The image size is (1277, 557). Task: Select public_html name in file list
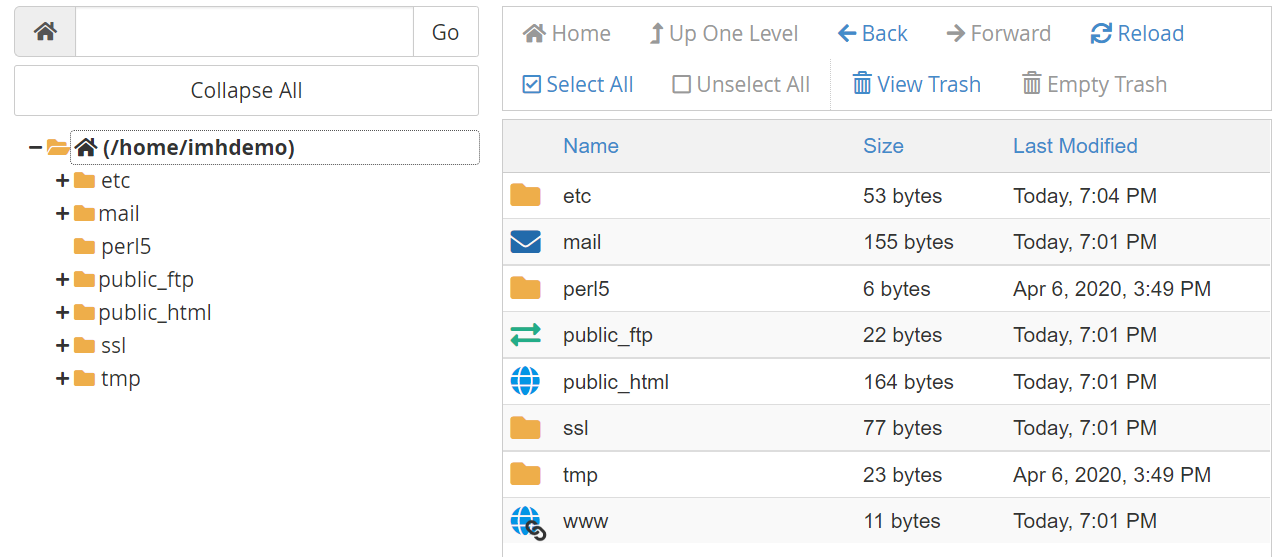click(x=616, y=382)
